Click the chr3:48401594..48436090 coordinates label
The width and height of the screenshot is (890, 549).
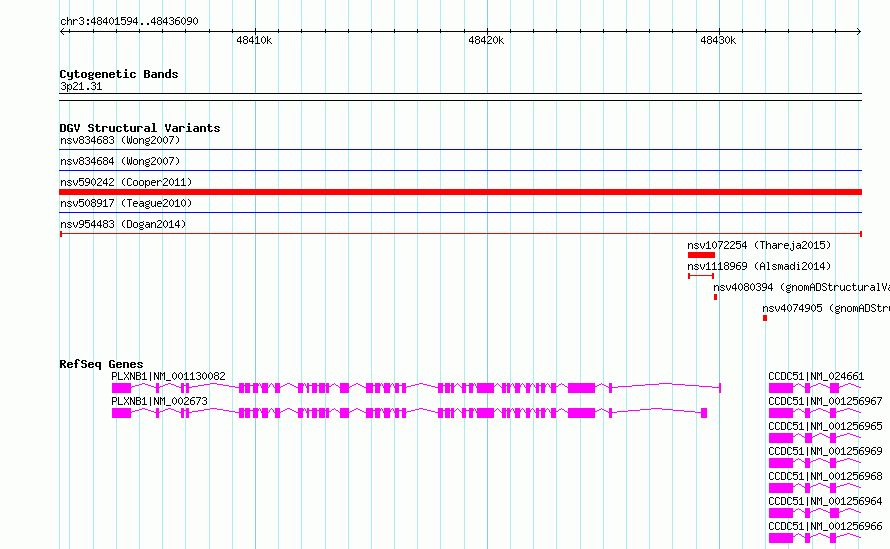(x=129, y=22)
